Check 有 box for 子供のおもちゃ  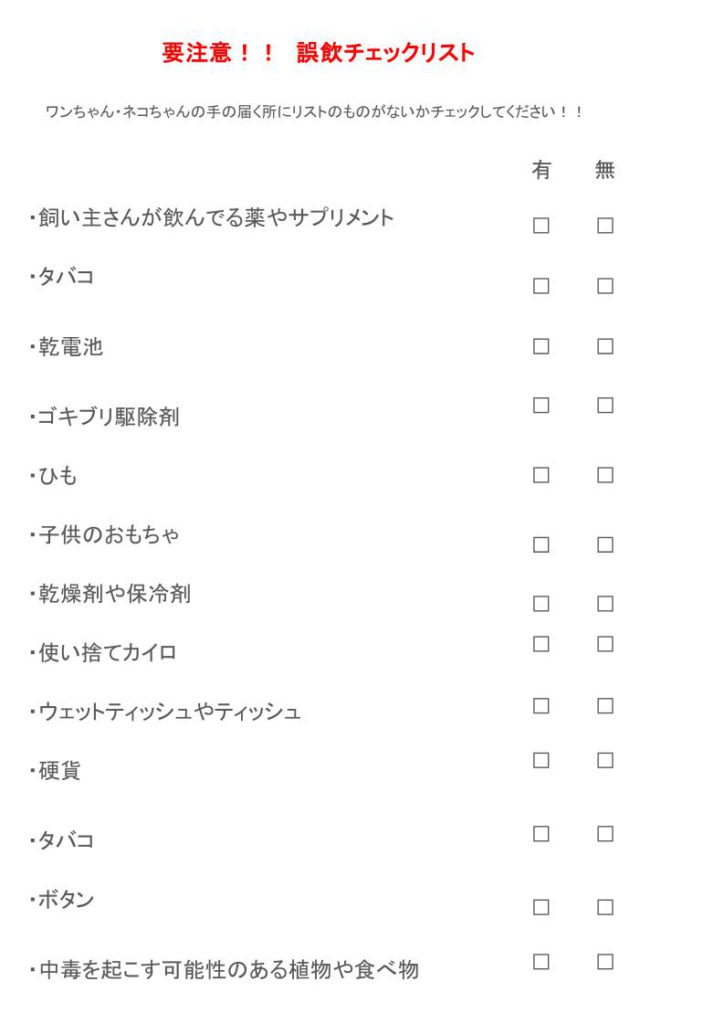[541, 545]
